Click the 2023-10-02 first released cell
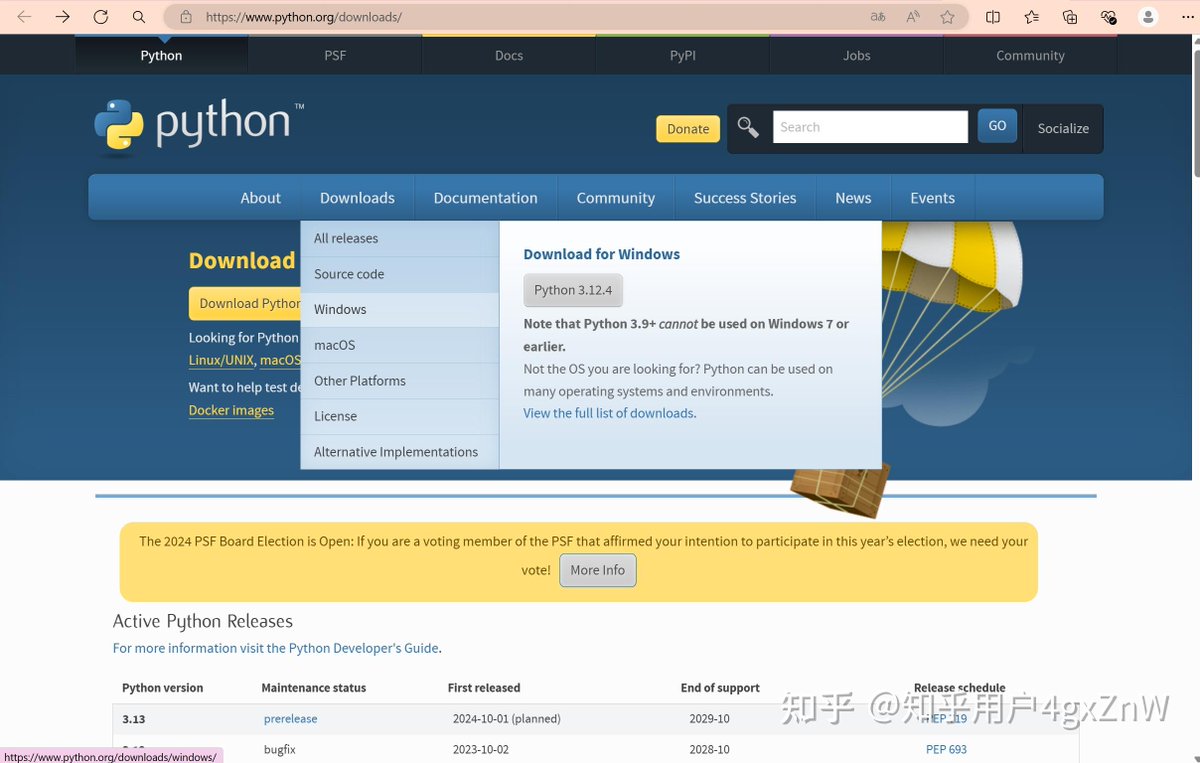Image resolution: width=1200 pixels, height=763 pixels. pos(480,749)
